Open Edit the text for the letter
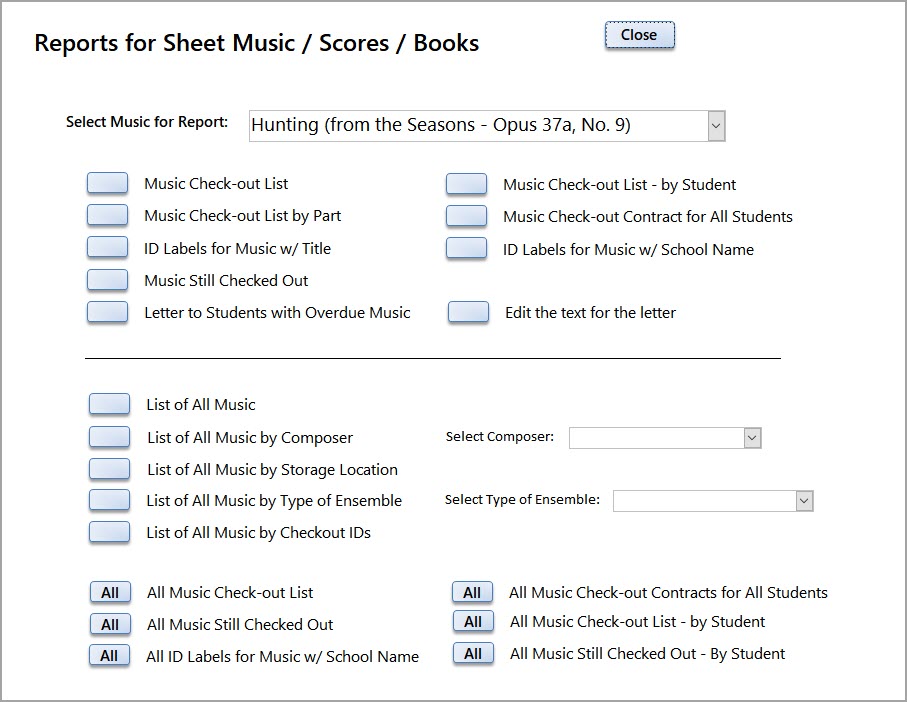The height and width of the screenshot is (702, 907). coord(466,312)
